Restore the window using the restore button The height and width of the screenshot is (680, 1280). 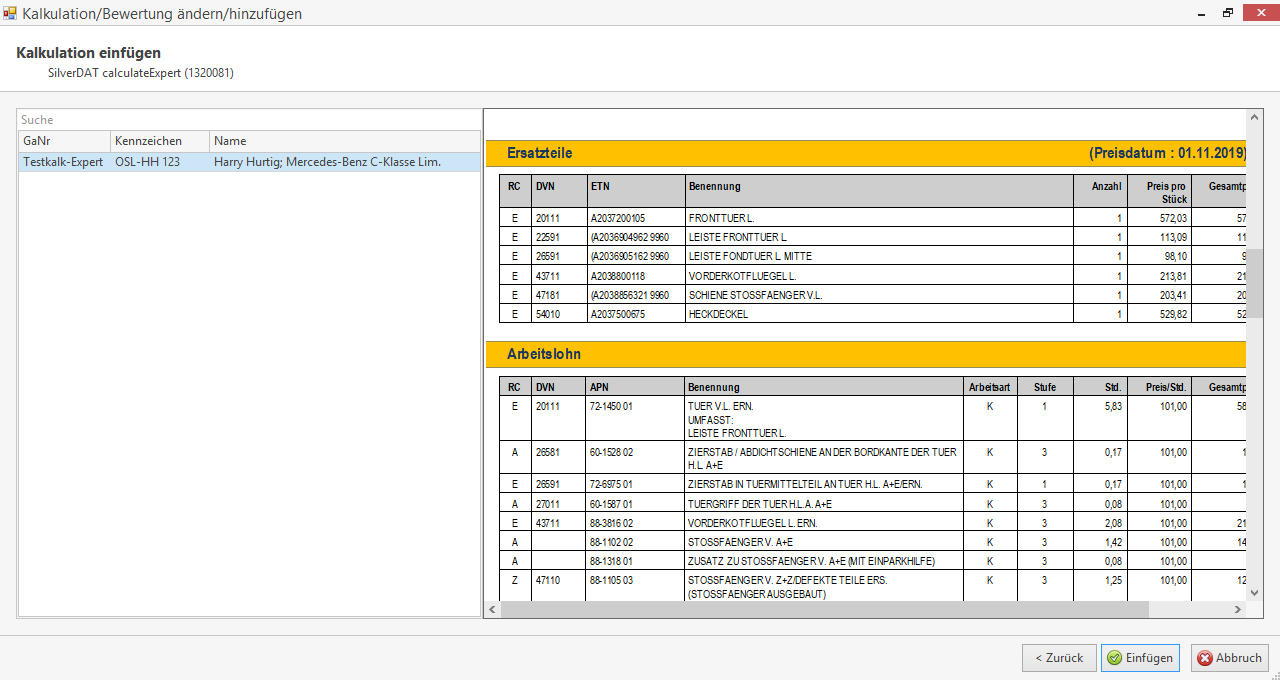point(1227,13)
